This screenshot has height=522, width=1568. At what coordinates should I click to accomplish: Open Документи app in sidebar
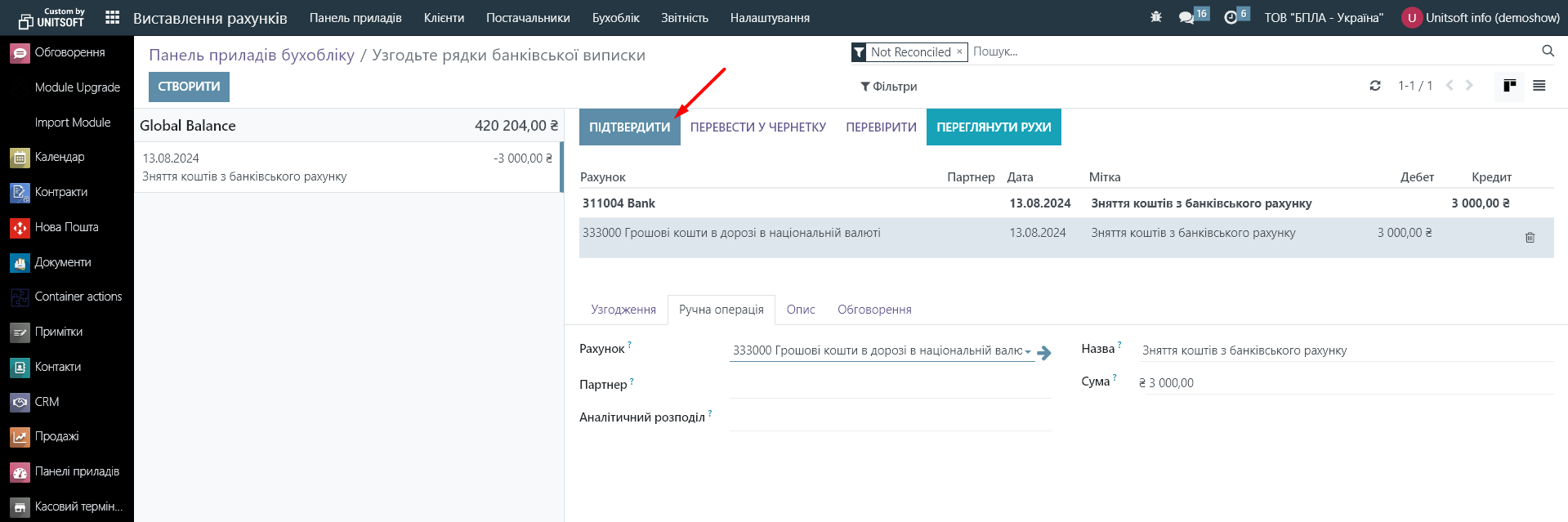click(x=67, y=262)
